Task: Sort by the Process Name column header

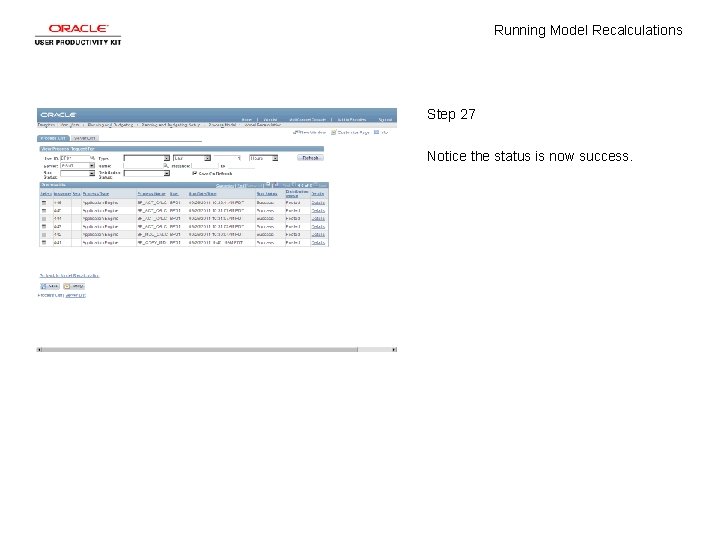Action: [x=151, y=194]
